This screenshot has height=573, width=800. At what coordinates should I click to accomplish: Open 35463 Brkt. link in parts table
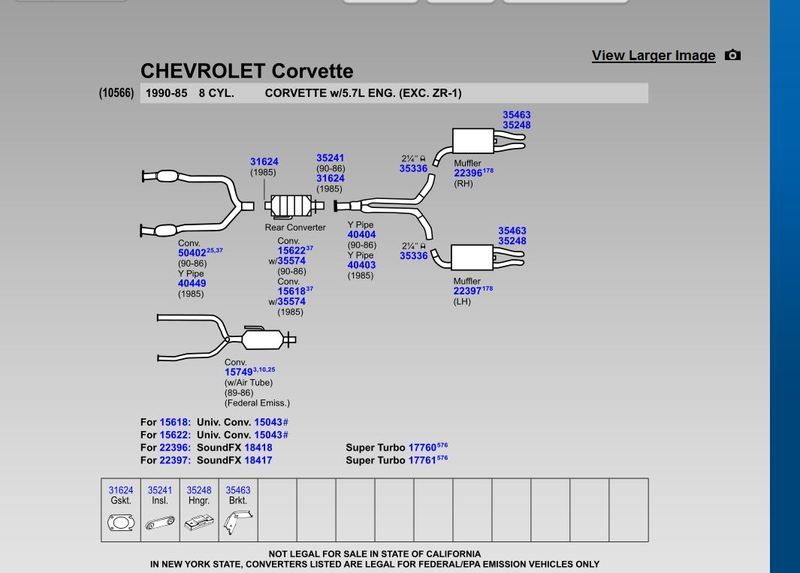pos(238,490)
